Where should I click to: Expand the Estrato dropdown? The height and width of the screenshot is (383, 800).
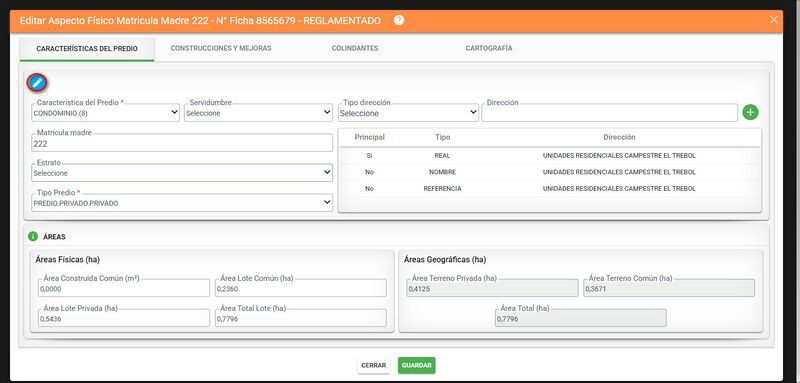click(x=182, y=173)
